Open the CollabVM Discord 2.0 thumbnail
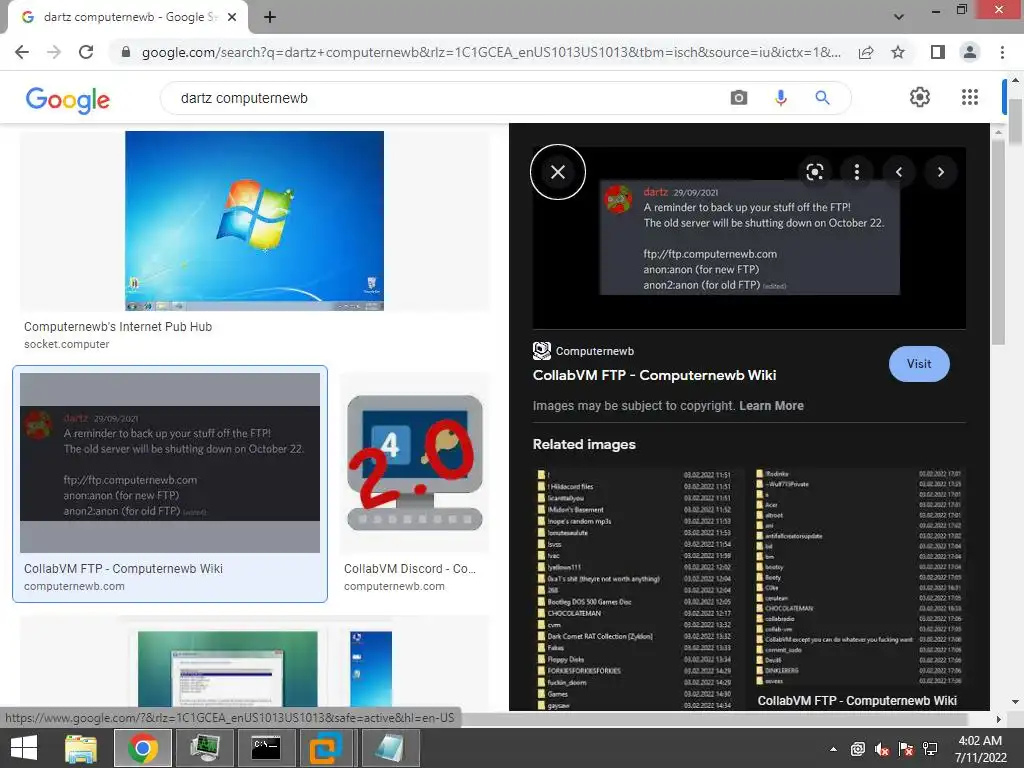This screenshot has height=768, width=1024. point(415,463)
